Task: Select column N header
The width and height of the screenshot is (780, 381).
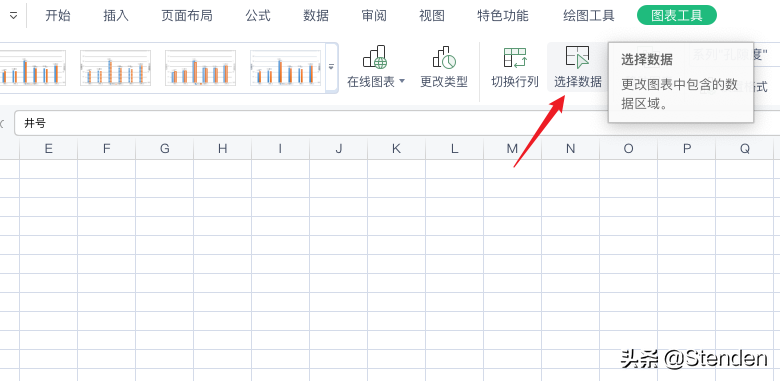Action: [571, 149]
